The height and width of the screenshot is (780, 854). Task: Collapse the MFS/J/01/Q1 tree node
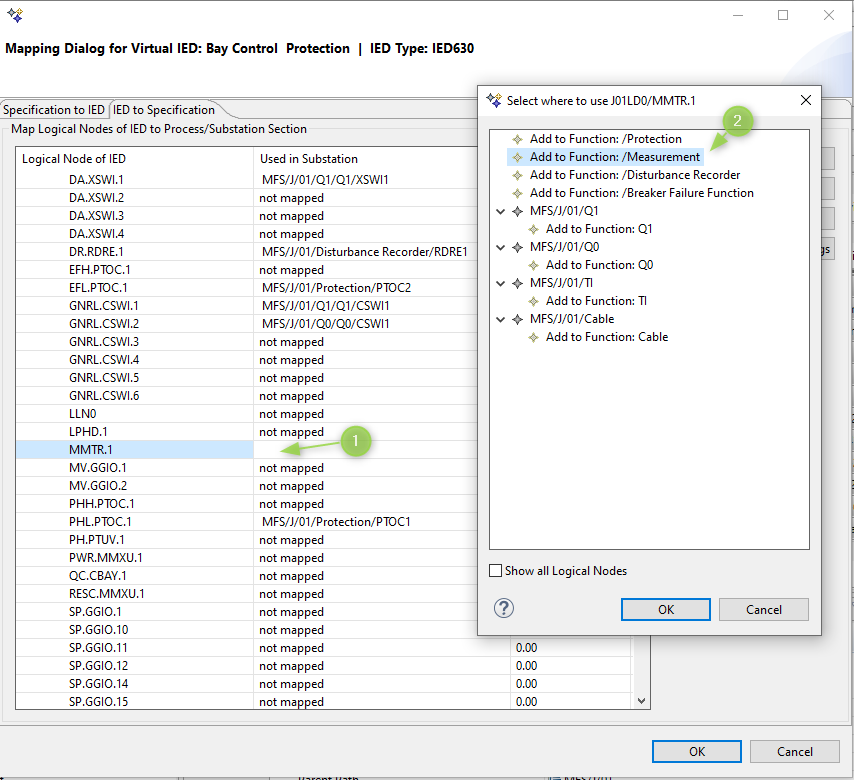(x=500, y=211)
